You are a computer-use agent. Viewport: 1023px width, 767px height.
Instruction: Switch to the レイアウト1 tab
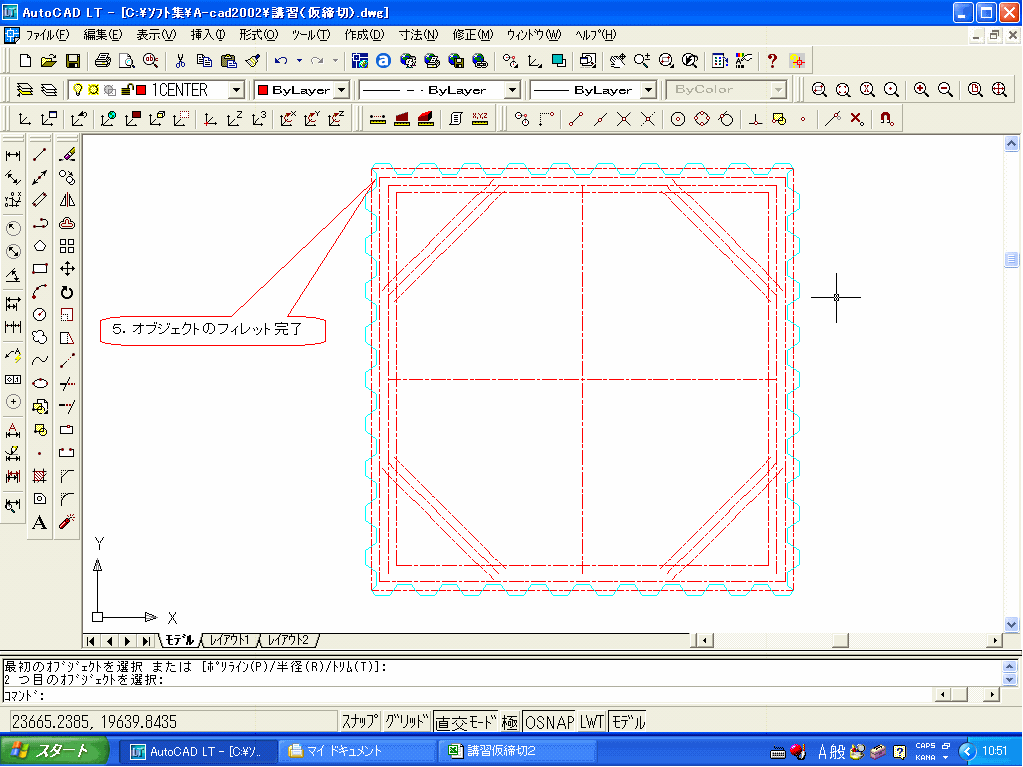[230, 640]
